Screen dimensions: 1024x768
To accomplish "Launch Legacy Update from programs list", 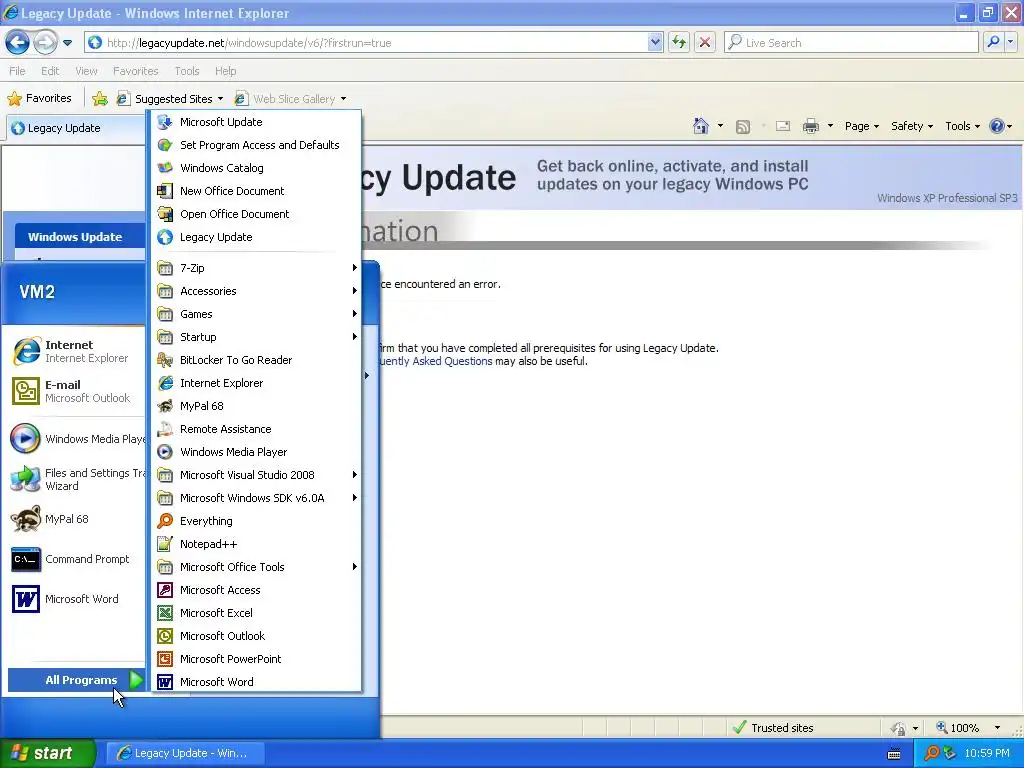I will [x=256, y=237].
